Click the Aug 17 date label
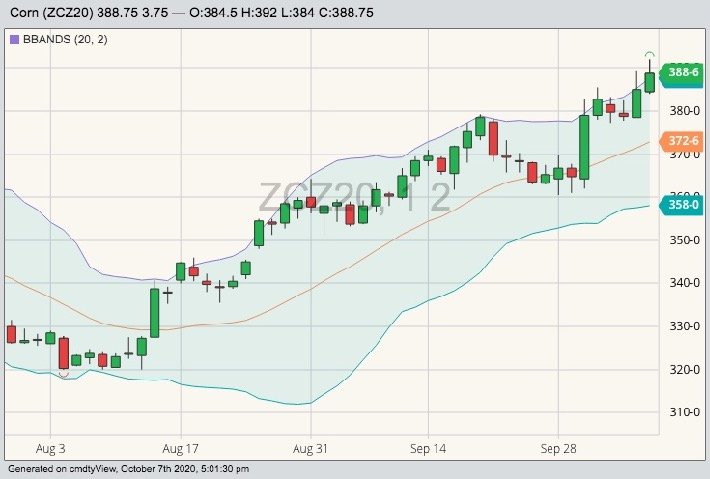Image resolution: width=710 pixels, height=479 pixels. pyautogui.click(x=180, y=449)
